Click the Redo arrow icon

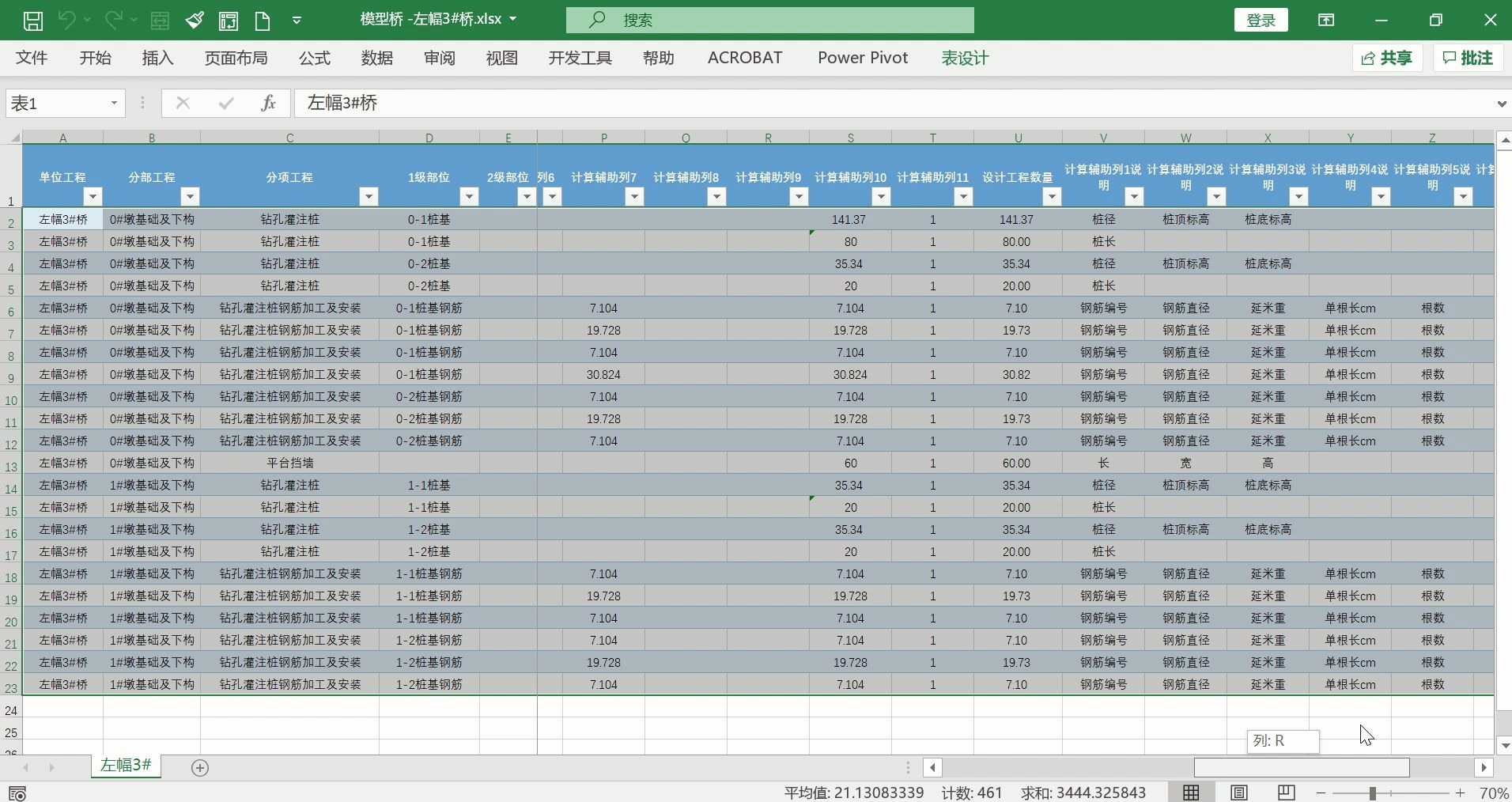[114, 21]
